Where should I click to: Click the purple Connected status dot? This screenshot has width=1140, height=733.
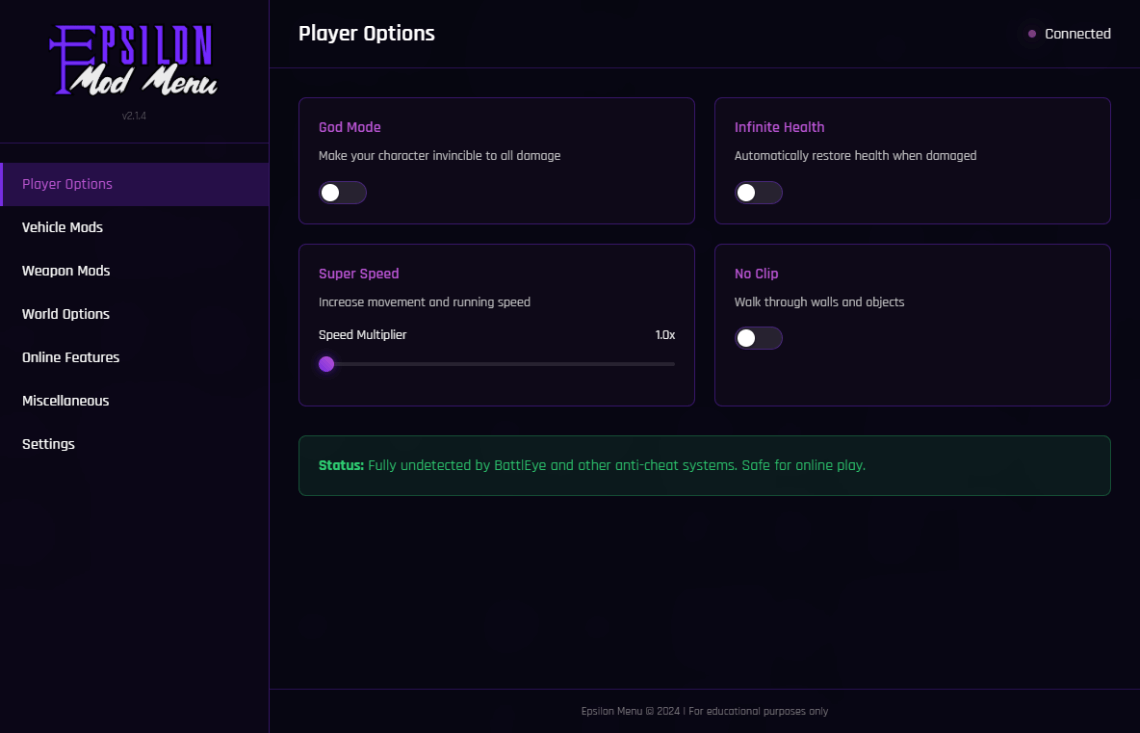click(1032, 33)
